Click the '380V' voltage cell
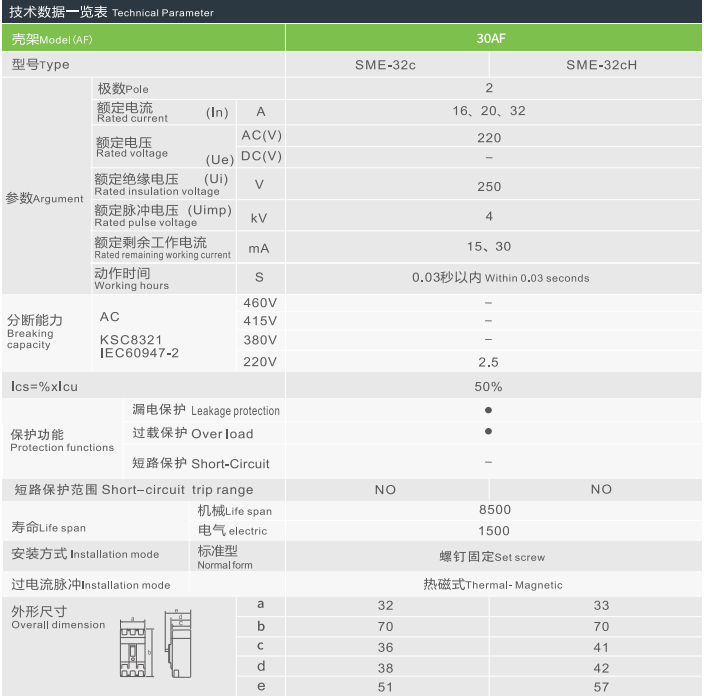Screen dimensions: 704x698 [260, 340]
